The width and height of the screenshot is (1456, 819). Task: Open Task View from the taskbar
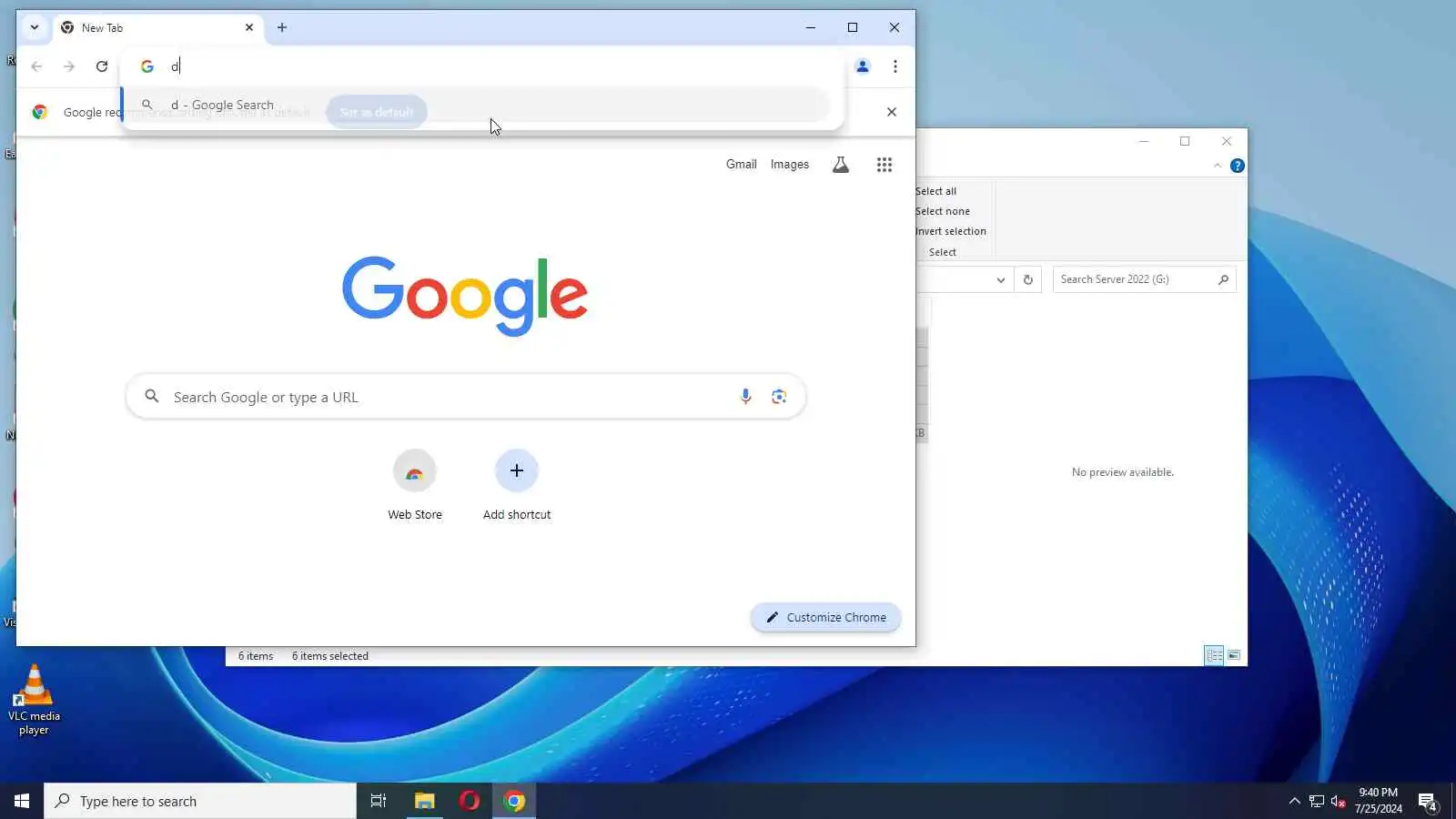[x=379, y=801]
